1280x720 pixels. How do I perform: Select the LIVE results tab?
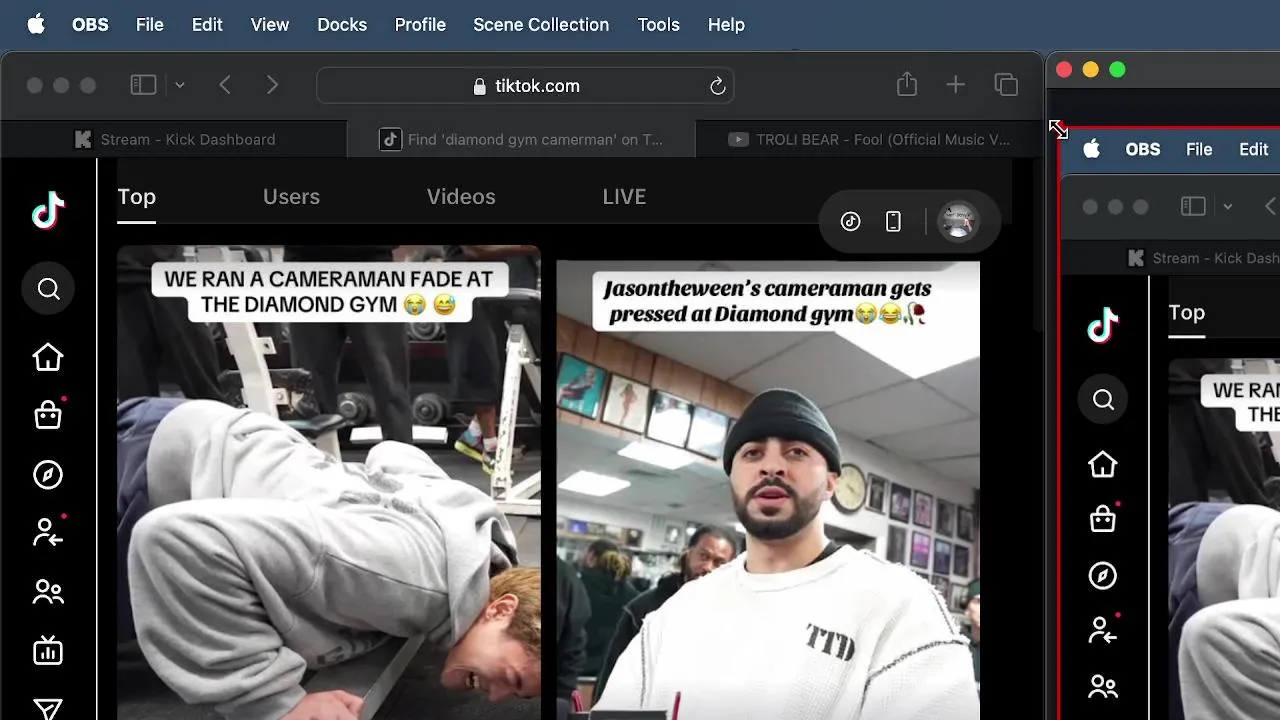pos(624,197)
